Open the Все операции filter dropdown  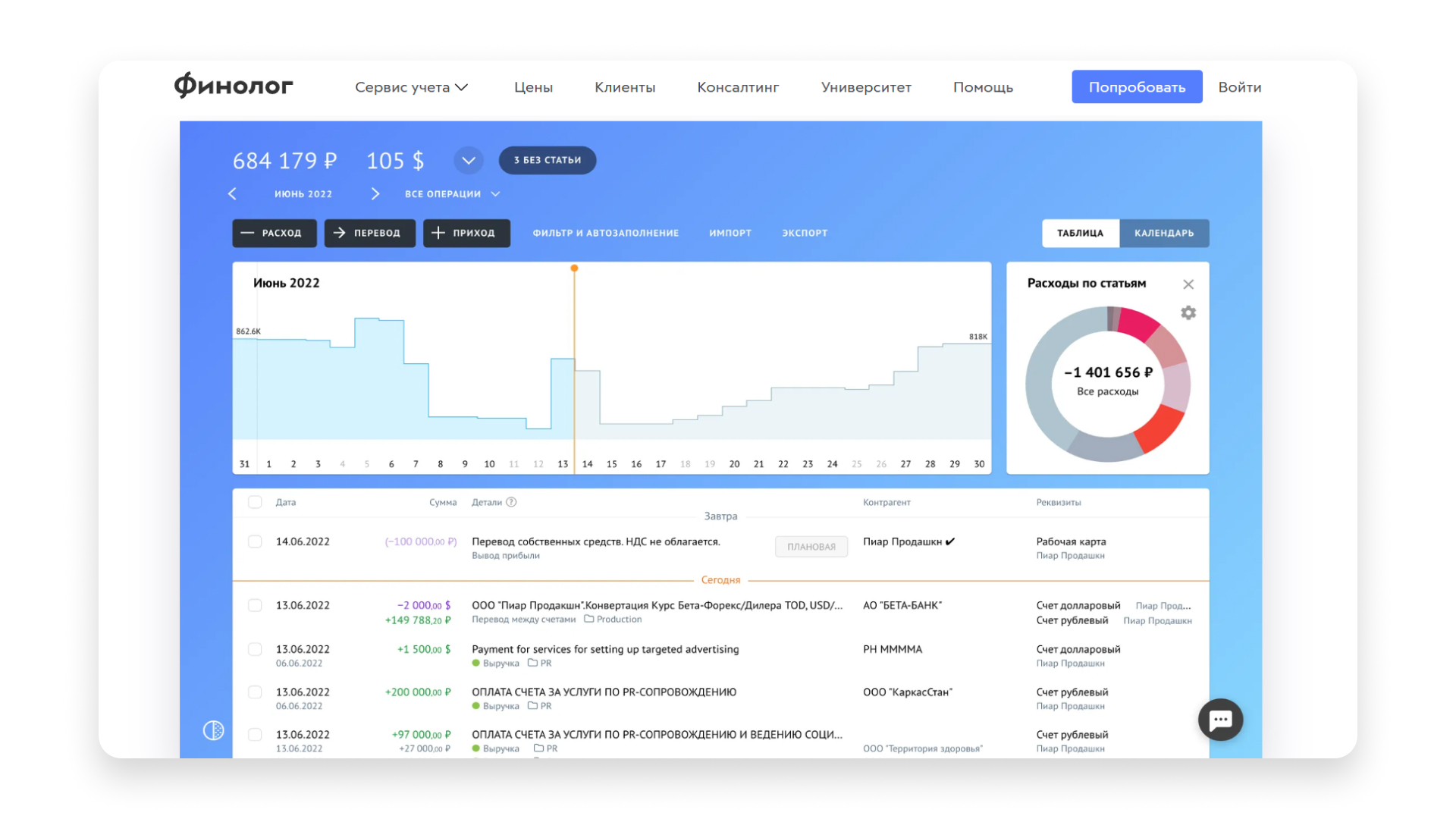(x=452, y=194)
